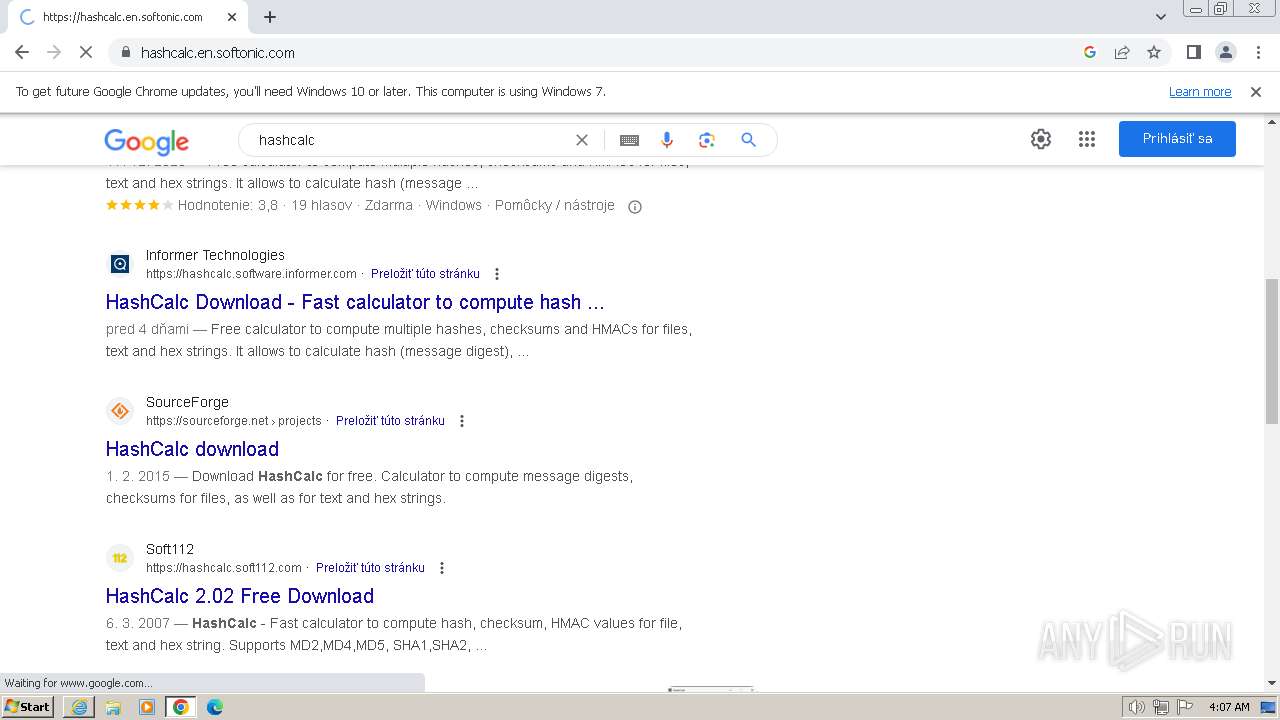Share this page from the address bar
1280x720 pixels.
pyautogui.click(x=1122, y=52)
